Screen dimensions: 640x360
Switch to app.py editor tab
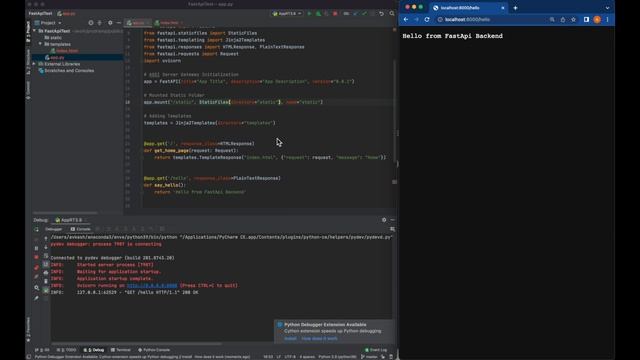(137, 23)
